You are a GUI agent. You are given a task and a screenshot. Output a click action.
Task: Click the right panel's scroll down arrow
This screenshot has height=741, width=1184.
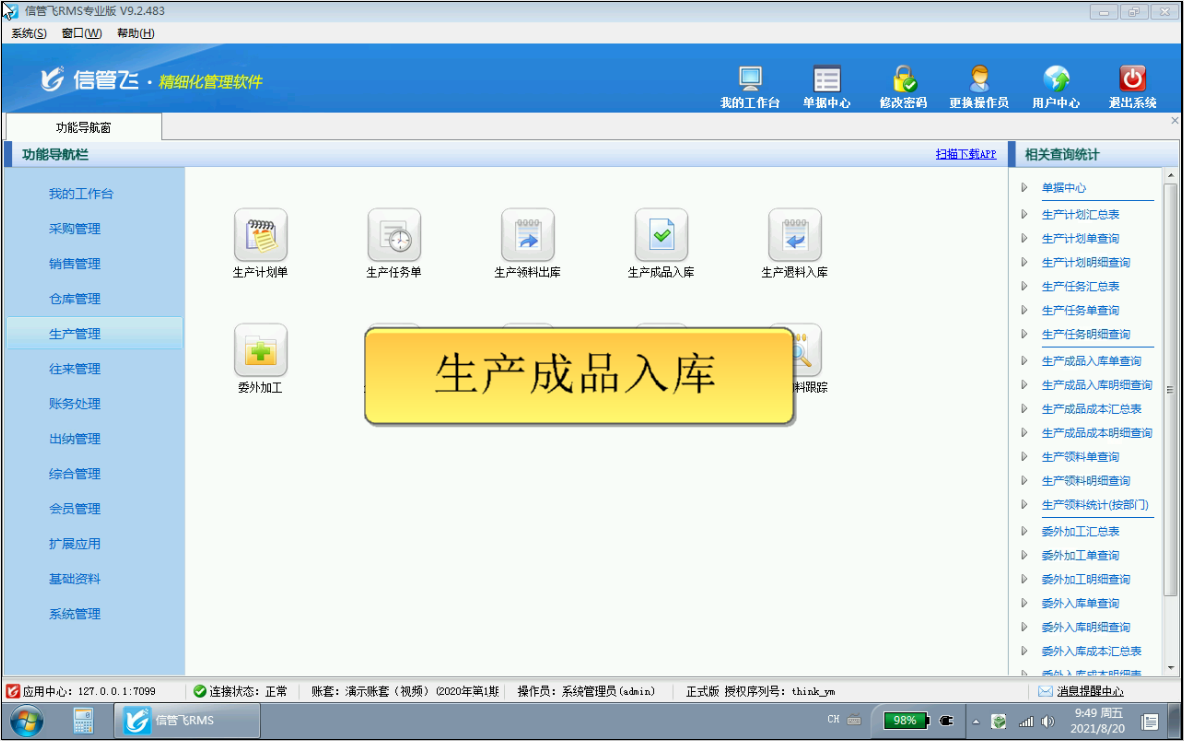pos(1170,669)
